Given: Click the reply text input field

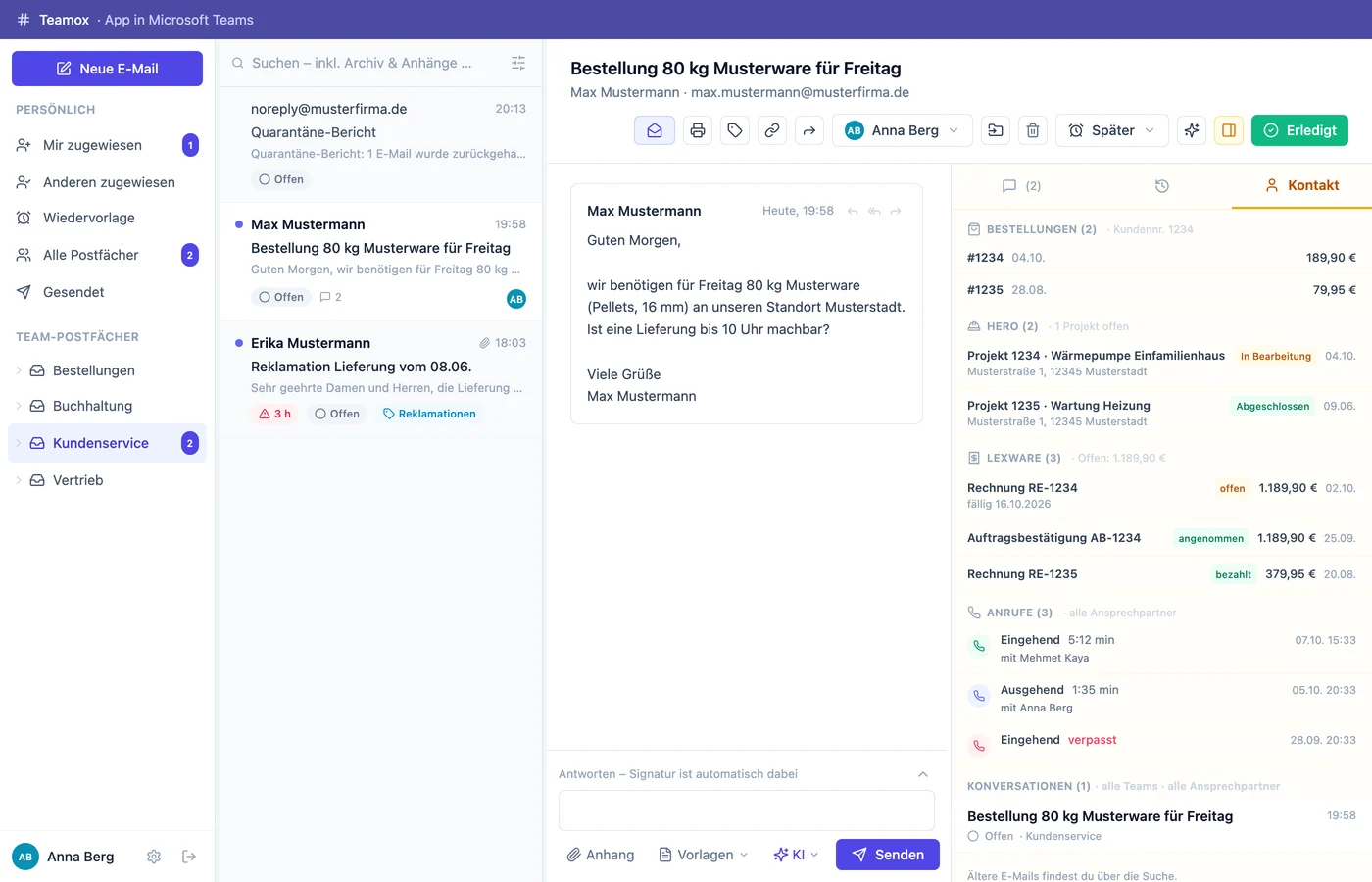Looking at the screenshot, I should point(747,810).
